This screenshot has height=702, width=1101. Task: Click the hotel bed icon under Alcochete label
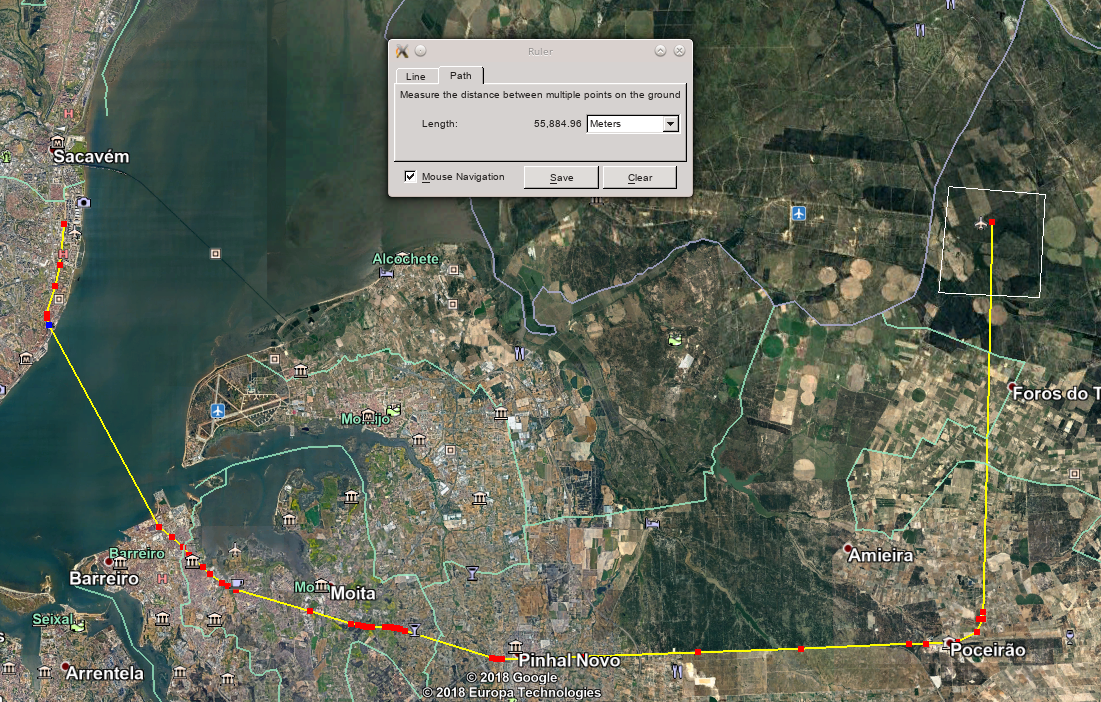coord(385,272)
